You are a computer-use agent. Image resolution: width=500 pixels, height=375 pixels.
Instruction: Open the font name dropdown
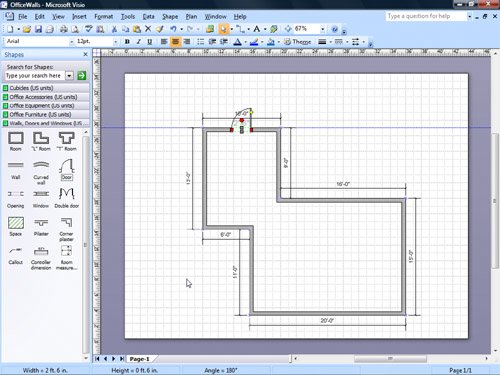[71, 42]
